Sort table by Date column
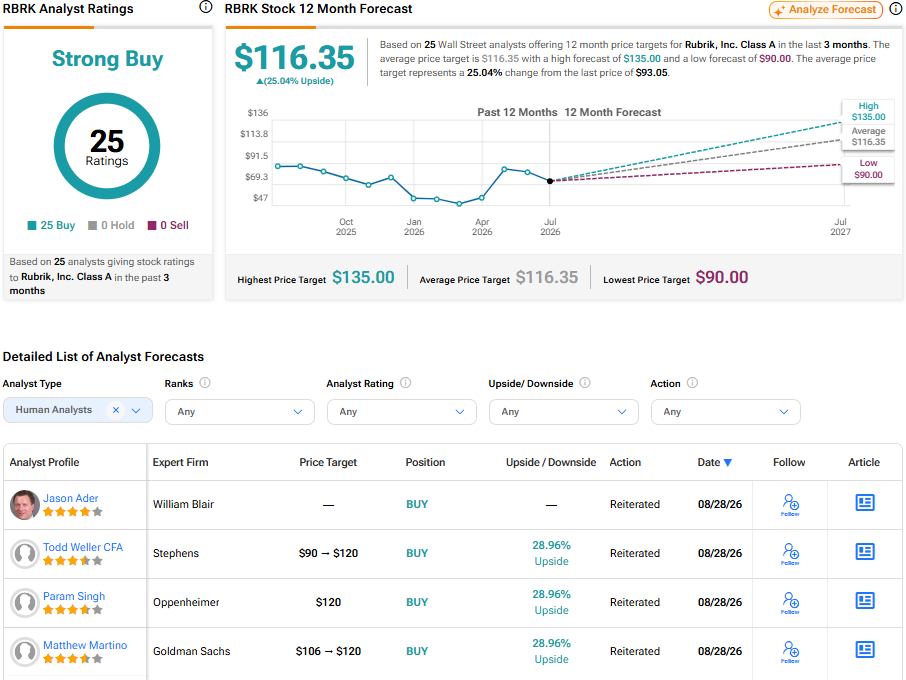The image size is (906, 680). (714, 462)
